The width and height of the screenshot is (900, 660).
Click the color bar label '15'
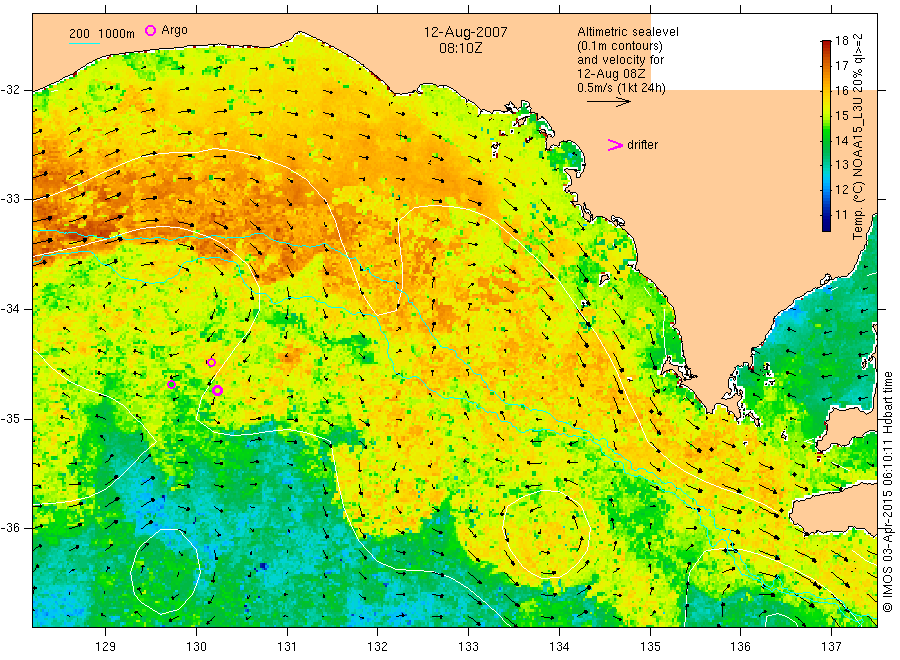(841, 115)
